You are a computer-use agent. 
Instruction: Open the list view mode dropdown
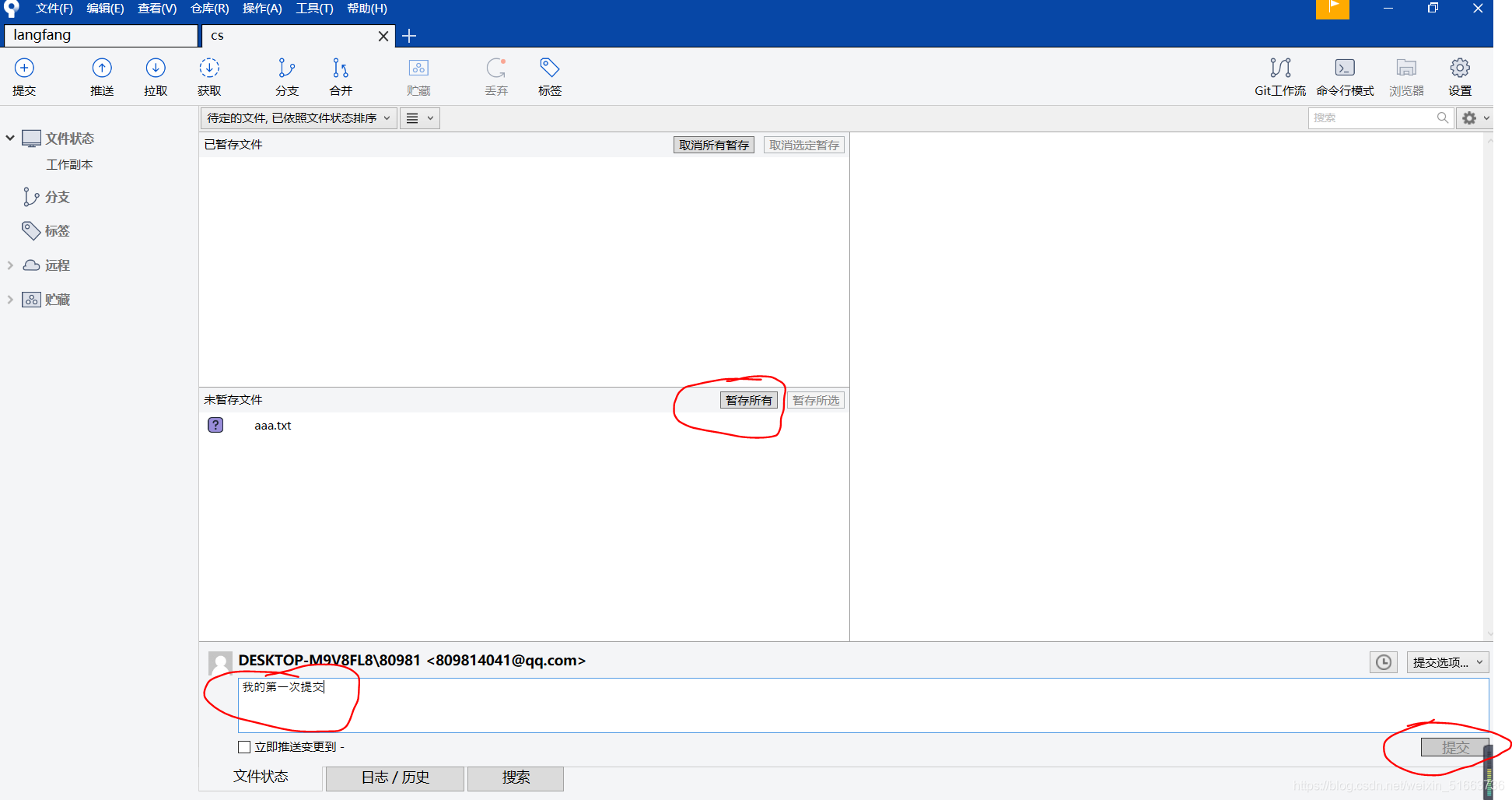point(420,118)
